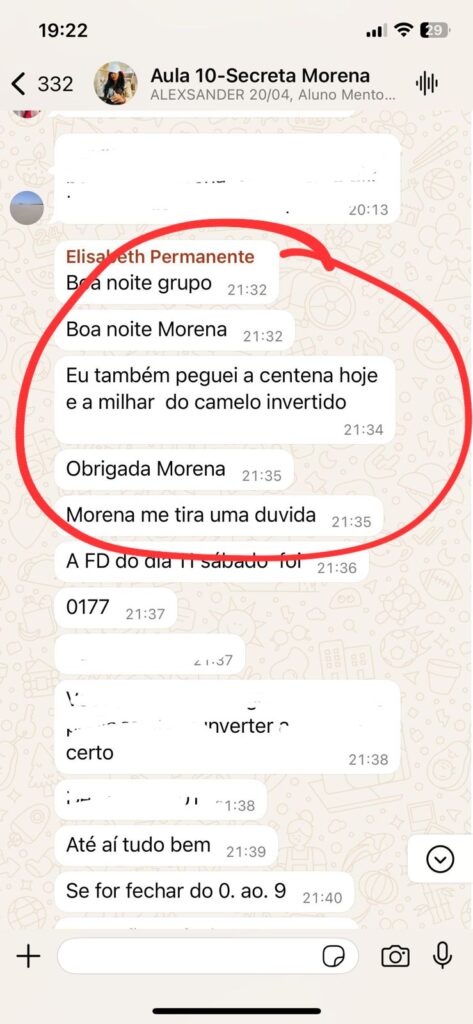473x1024 pixels.
Task: Open the group profile picture
Action: click(116, 83)
